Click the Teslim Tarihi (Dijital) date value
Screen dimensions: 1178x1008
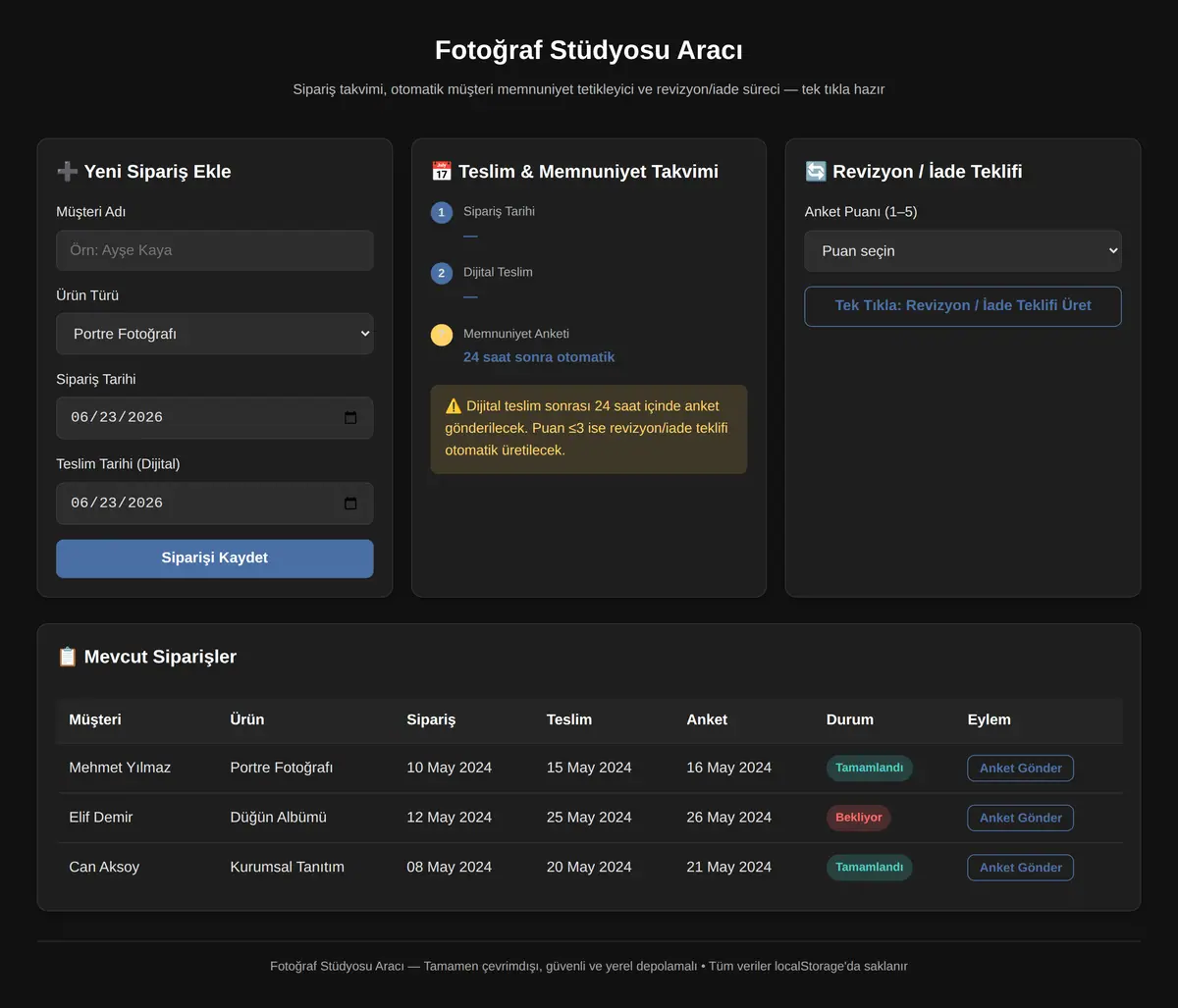(117, 504)
